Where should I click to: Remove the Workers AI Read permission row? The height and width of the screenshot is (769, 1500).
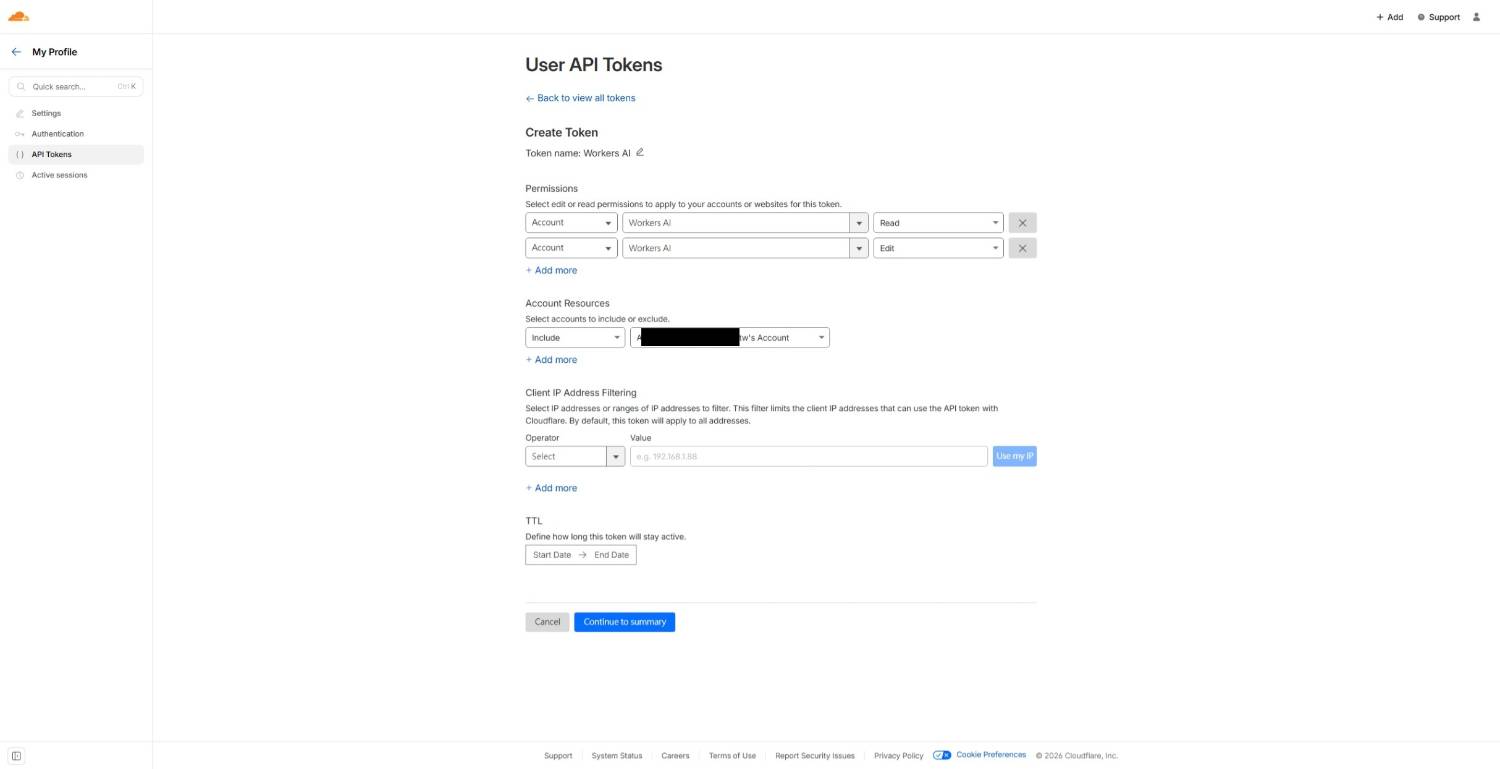click(x=1022, y=223)
